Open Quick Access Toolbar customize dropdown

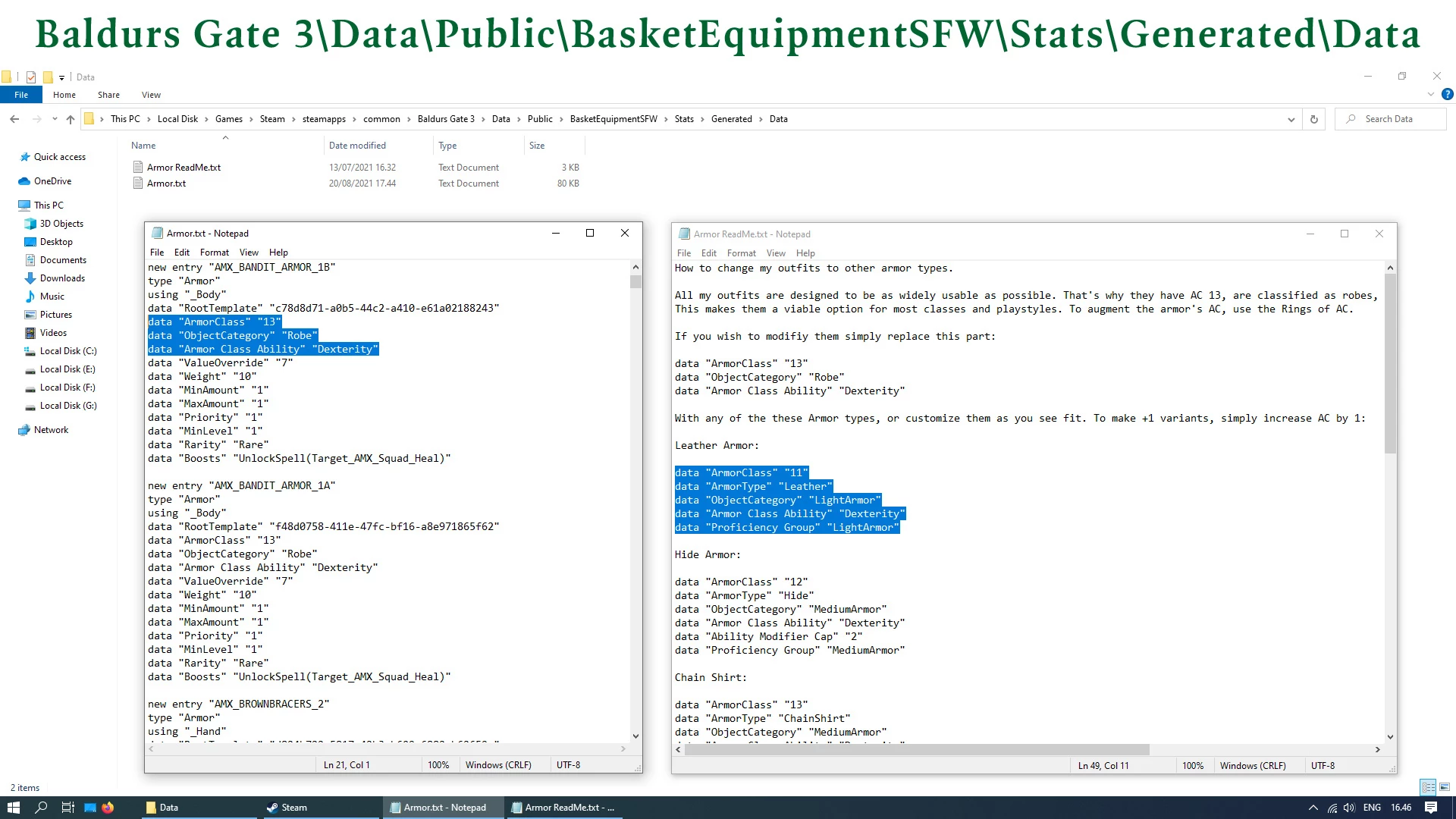point(62,77)
